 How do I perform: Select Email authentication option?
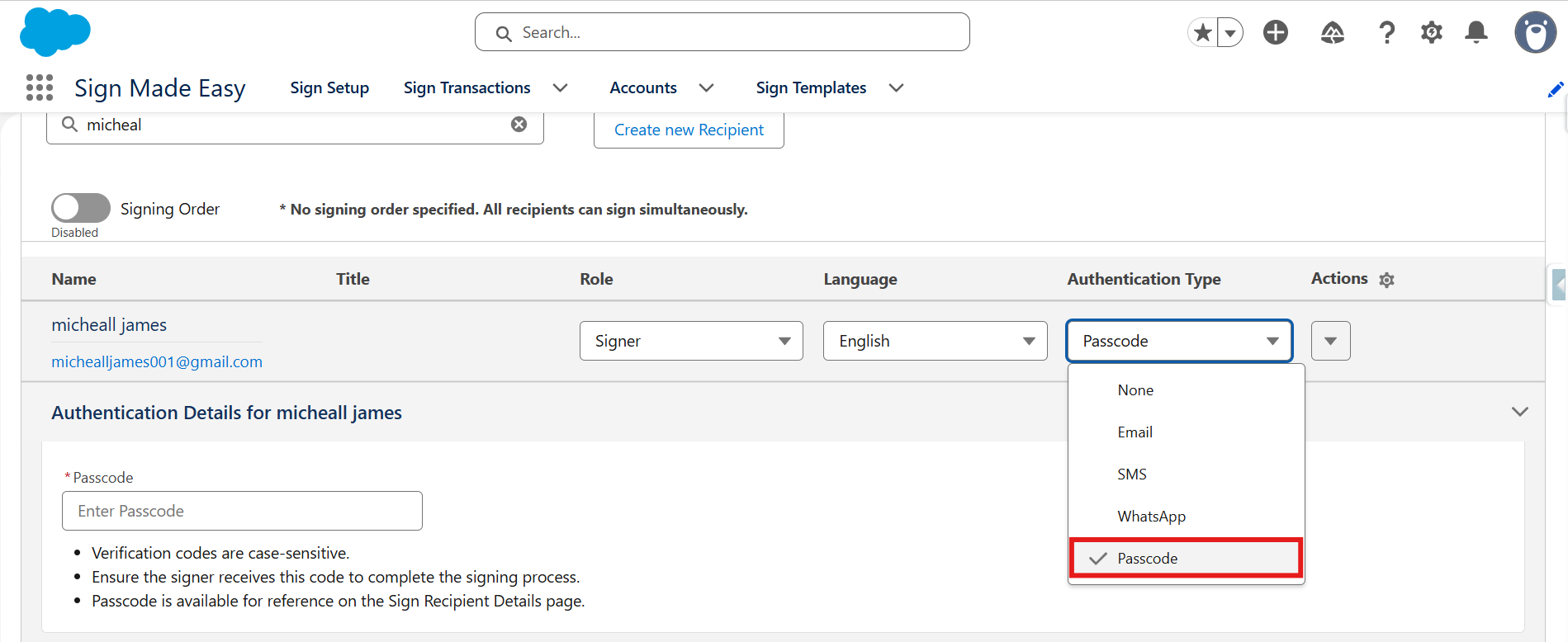tap(1187, 432)
